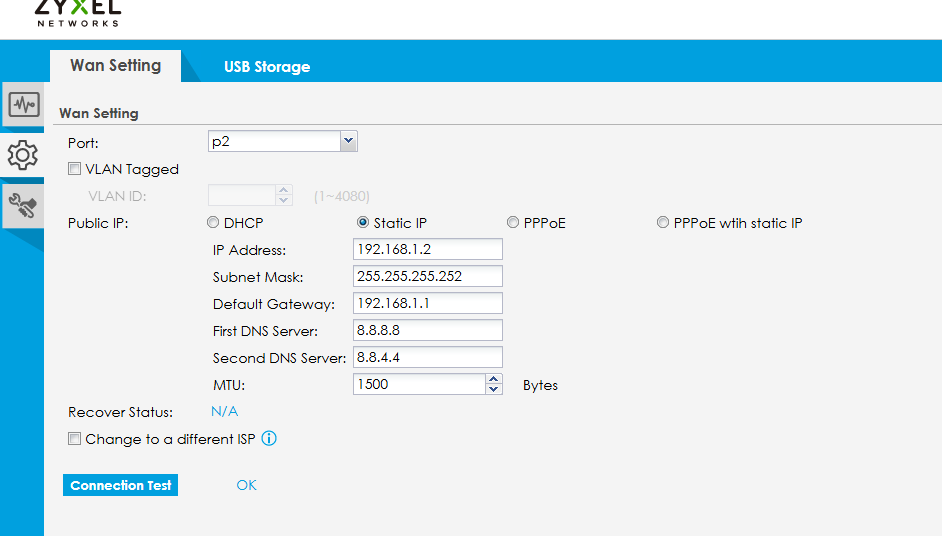Click the N/A Recover Status link
The height and width of the screenshot is (536, 942).
pyautogui.click(x=225, y=412)
